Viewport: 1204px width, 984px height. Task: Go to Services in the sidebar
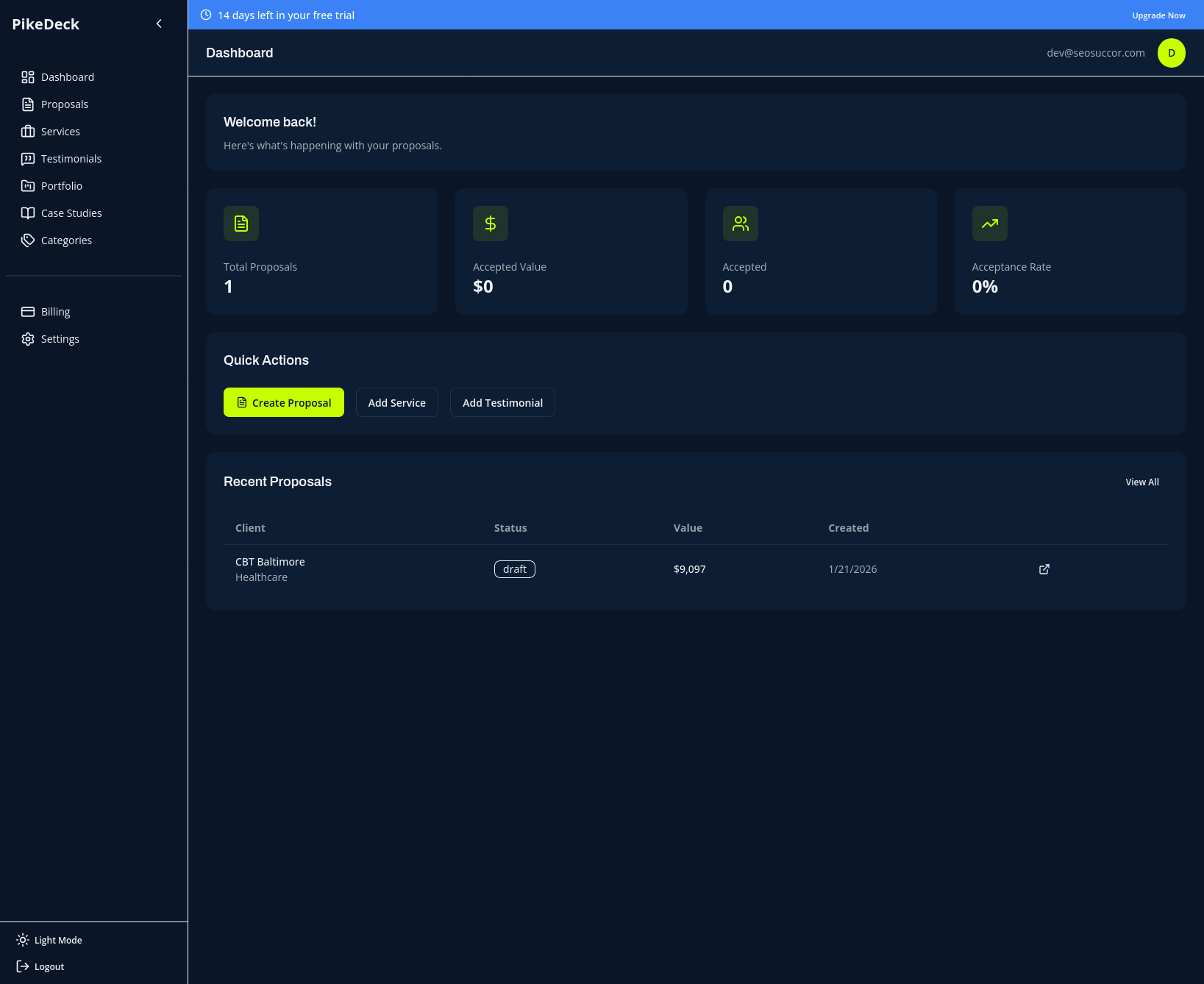pos(60,132)
